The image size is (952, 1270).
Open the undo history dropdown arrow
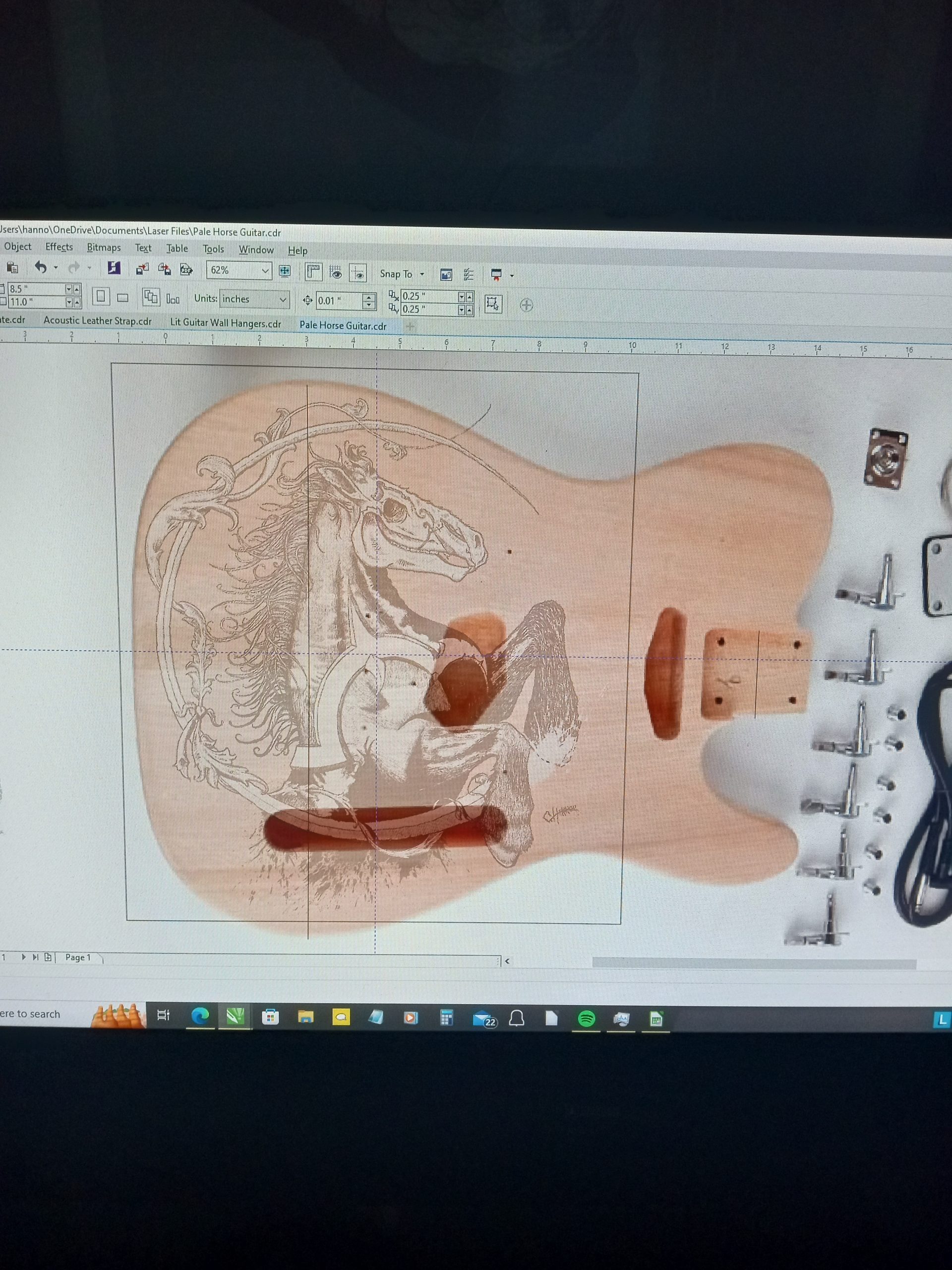[x=56, y=267]
